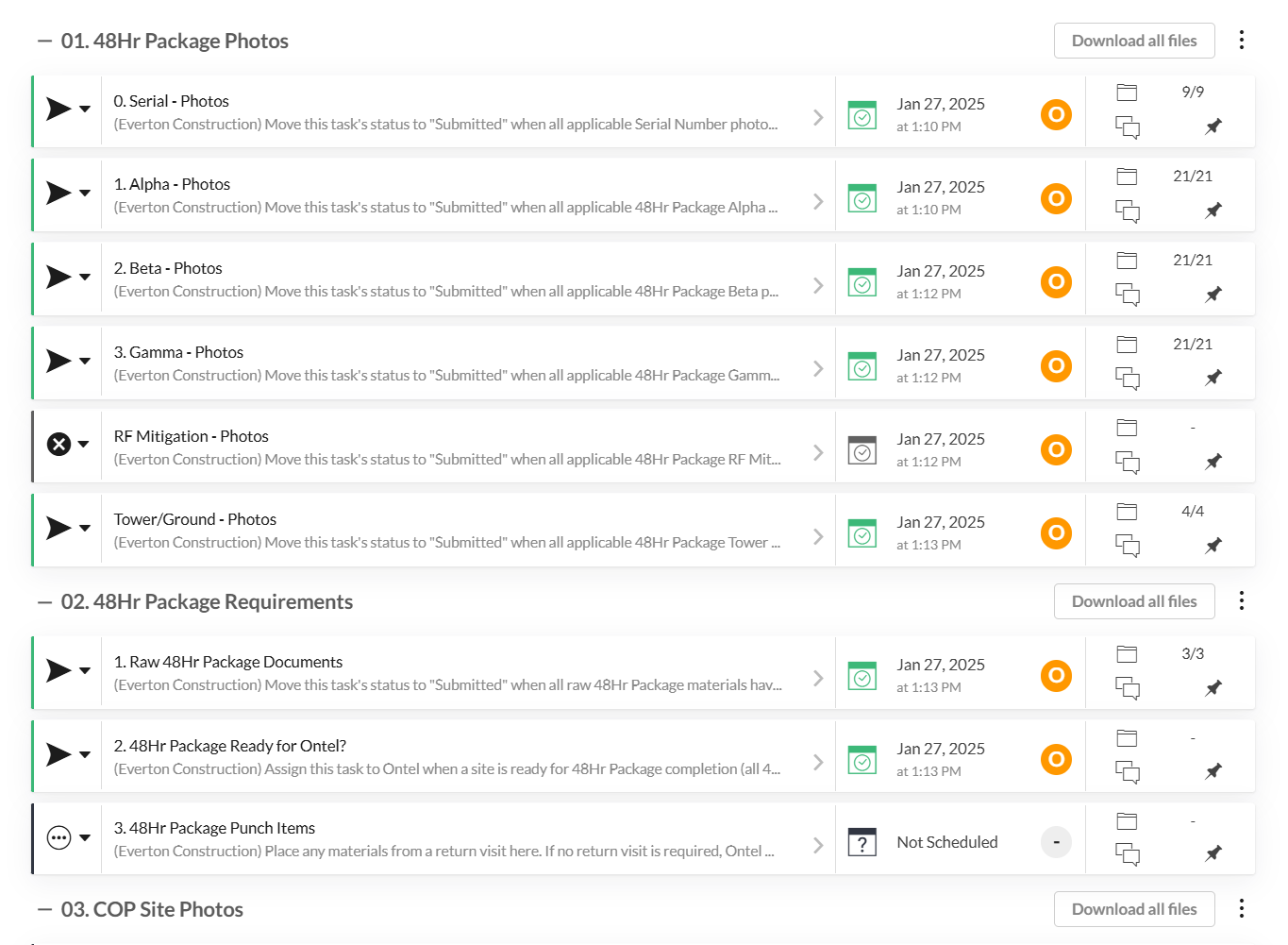Viewport: 1288px width, 945px height.
Task: Collapse the 02. 48Hr Package Requirements section
Action: [x=44, y=602]
